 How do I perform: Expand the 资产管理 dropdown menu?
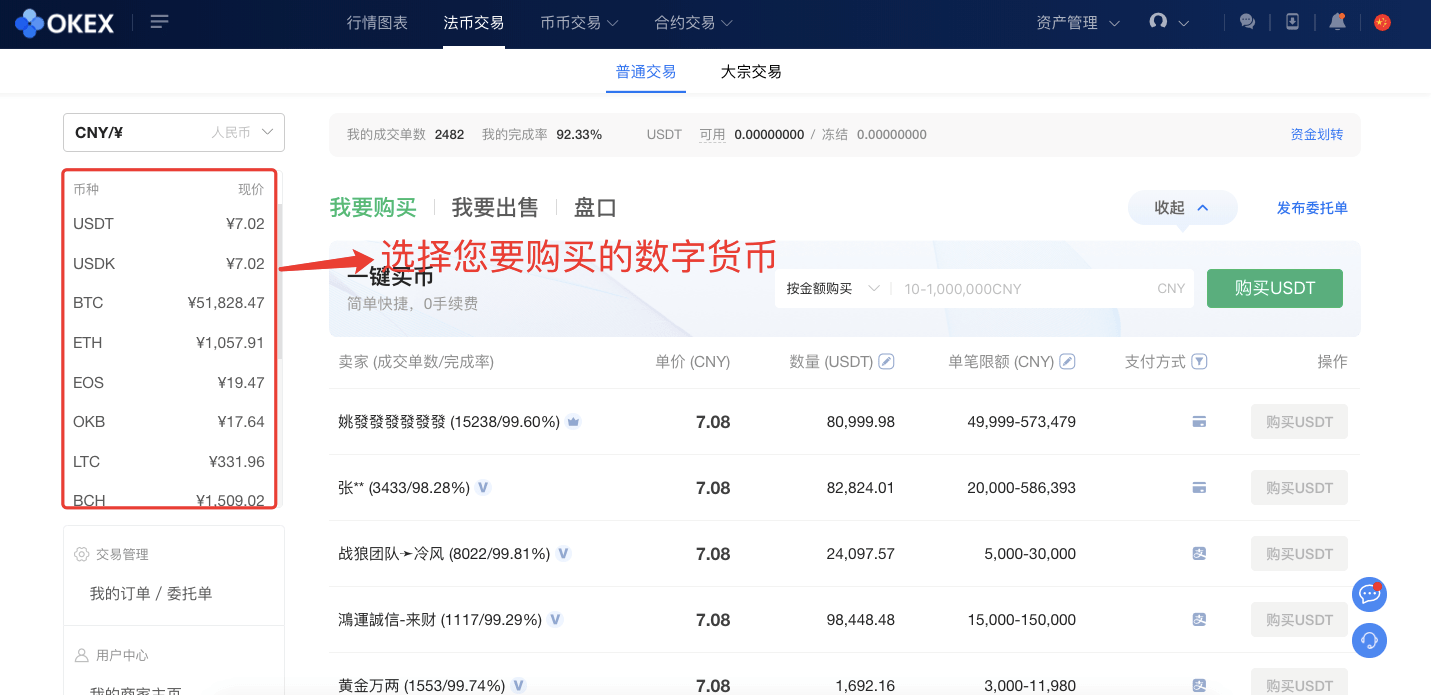(1078, 22)
